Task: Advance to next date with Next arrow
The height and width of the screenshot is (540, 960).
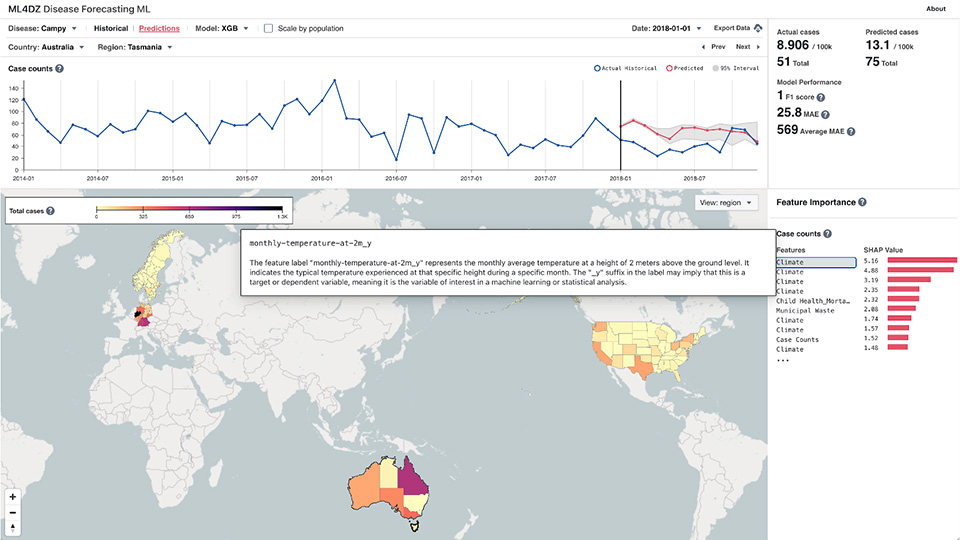Action: [758, 47]
